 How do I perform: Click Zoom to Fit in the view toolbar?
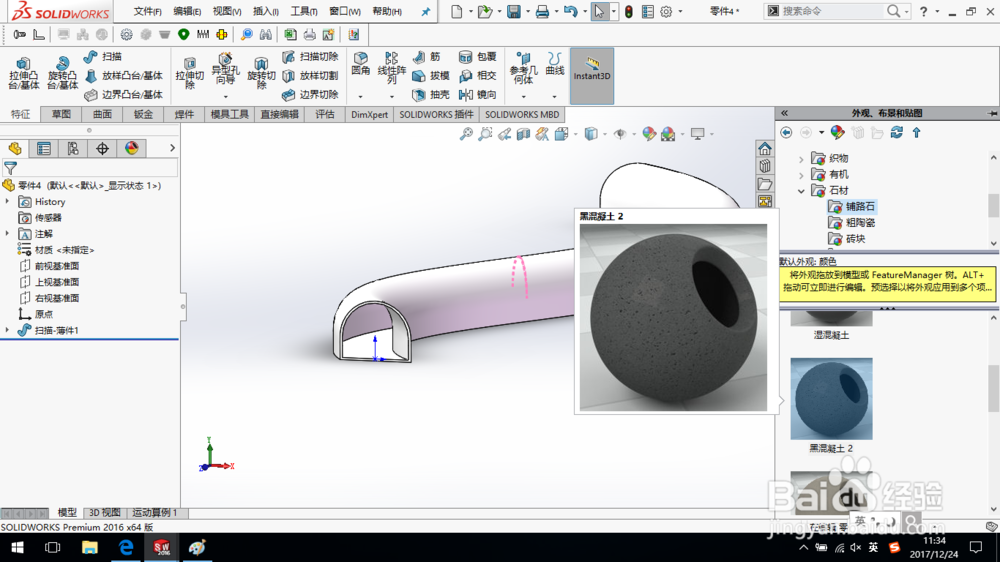click(466, 134)
